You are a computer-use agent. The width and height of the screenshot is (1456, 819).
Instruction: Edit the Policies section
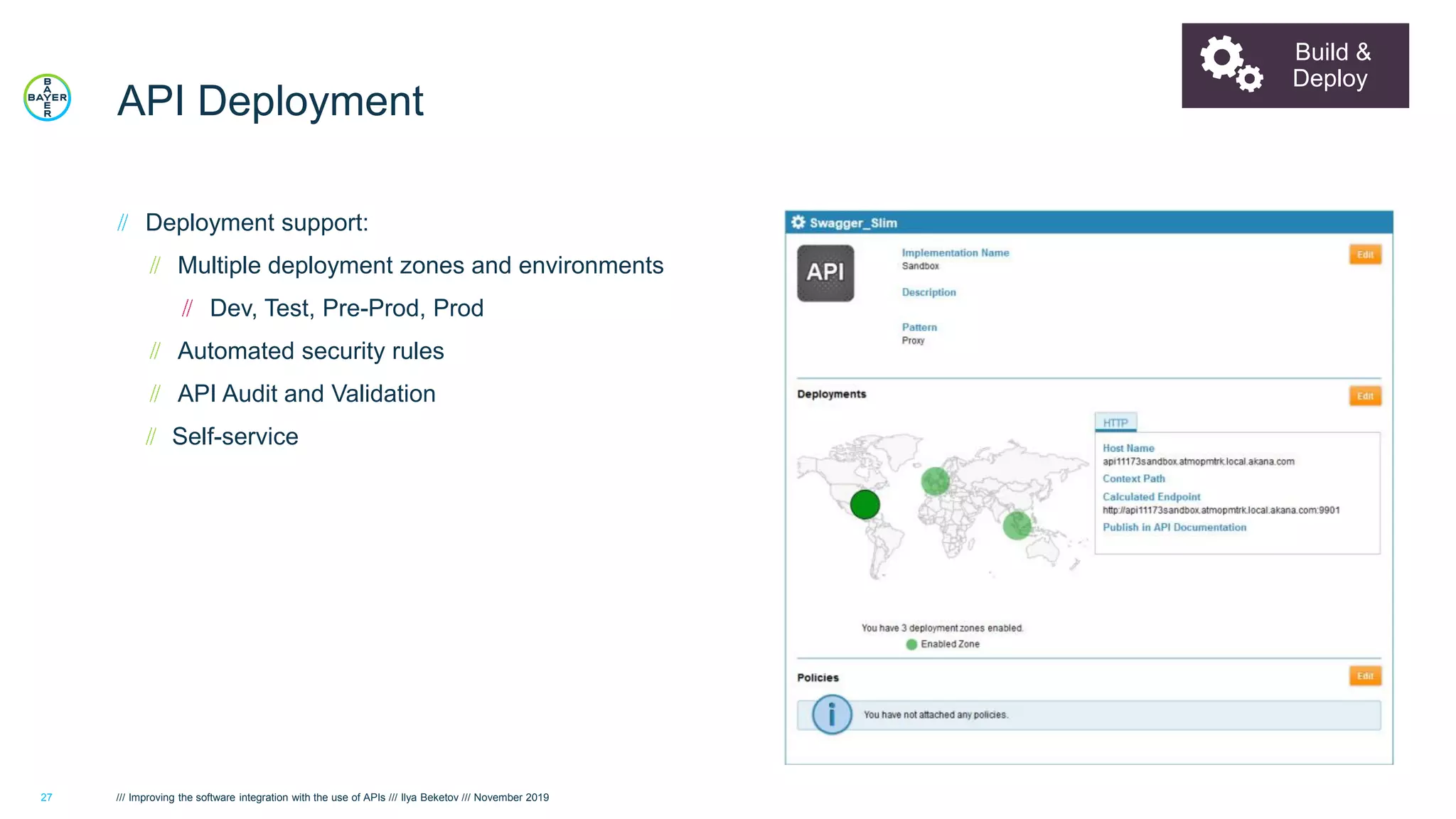[1365, 676]
